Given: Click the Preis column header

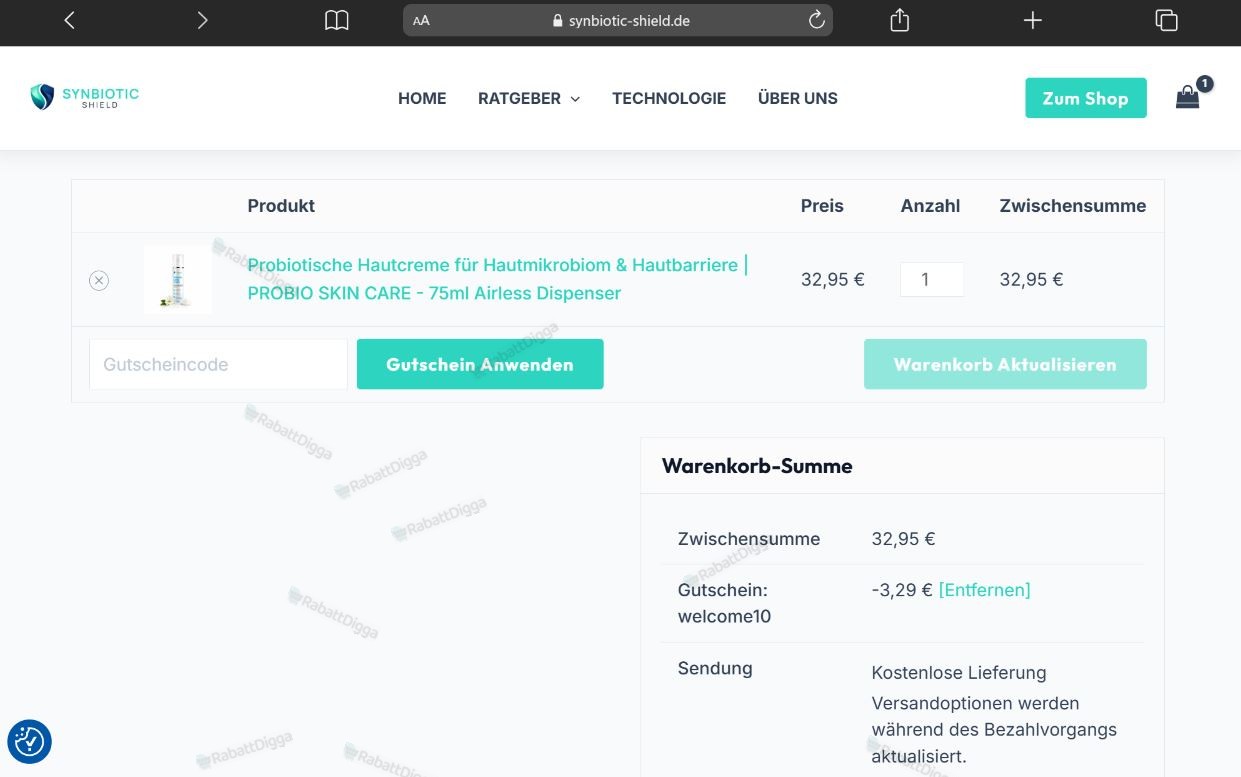Looking at the screenshot, I should [822, 206].
